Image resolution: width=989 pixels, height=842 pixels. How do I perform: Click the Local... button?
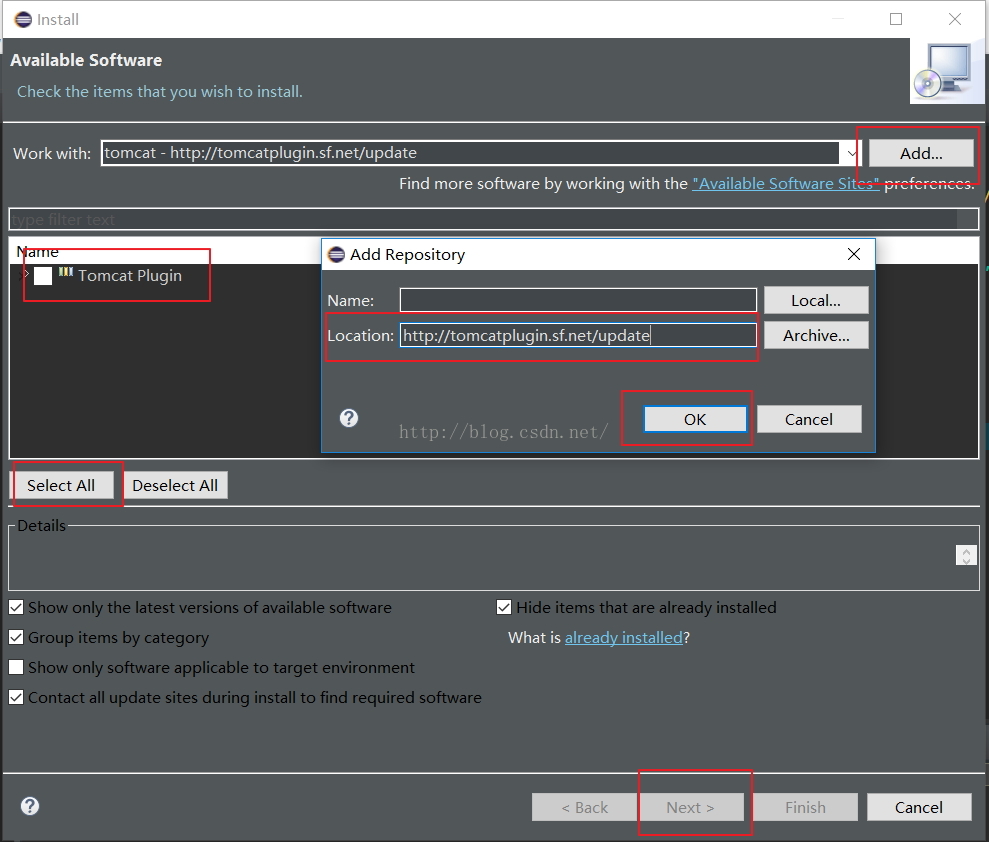816,300
